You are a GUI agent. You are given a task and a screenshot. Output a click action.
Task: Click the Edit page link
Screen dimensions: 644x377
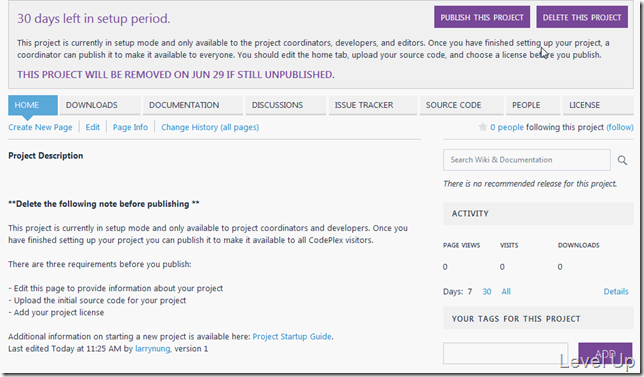coord(92,127)
